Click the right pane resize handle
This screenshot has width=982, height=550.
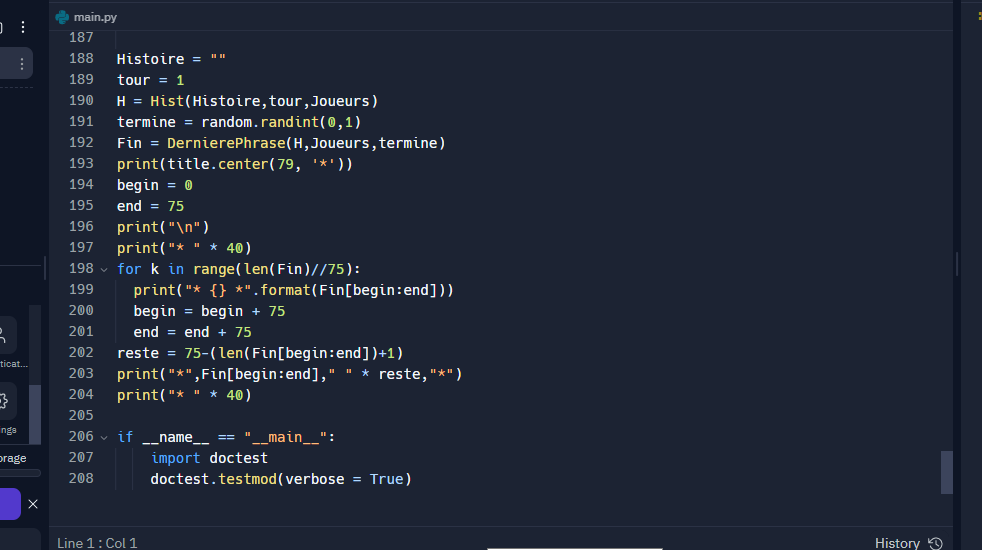point(957,264)
